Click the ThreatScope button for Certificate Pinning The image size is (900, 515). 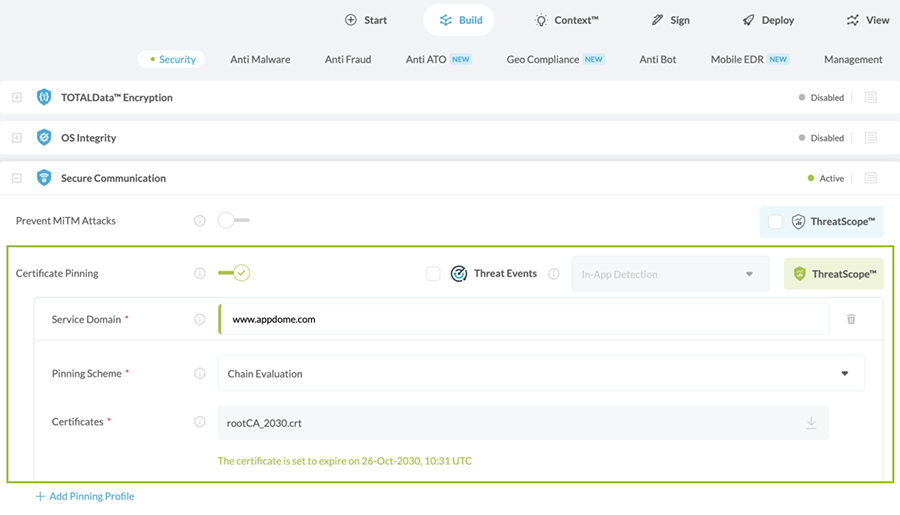click(x=833, y=274)
